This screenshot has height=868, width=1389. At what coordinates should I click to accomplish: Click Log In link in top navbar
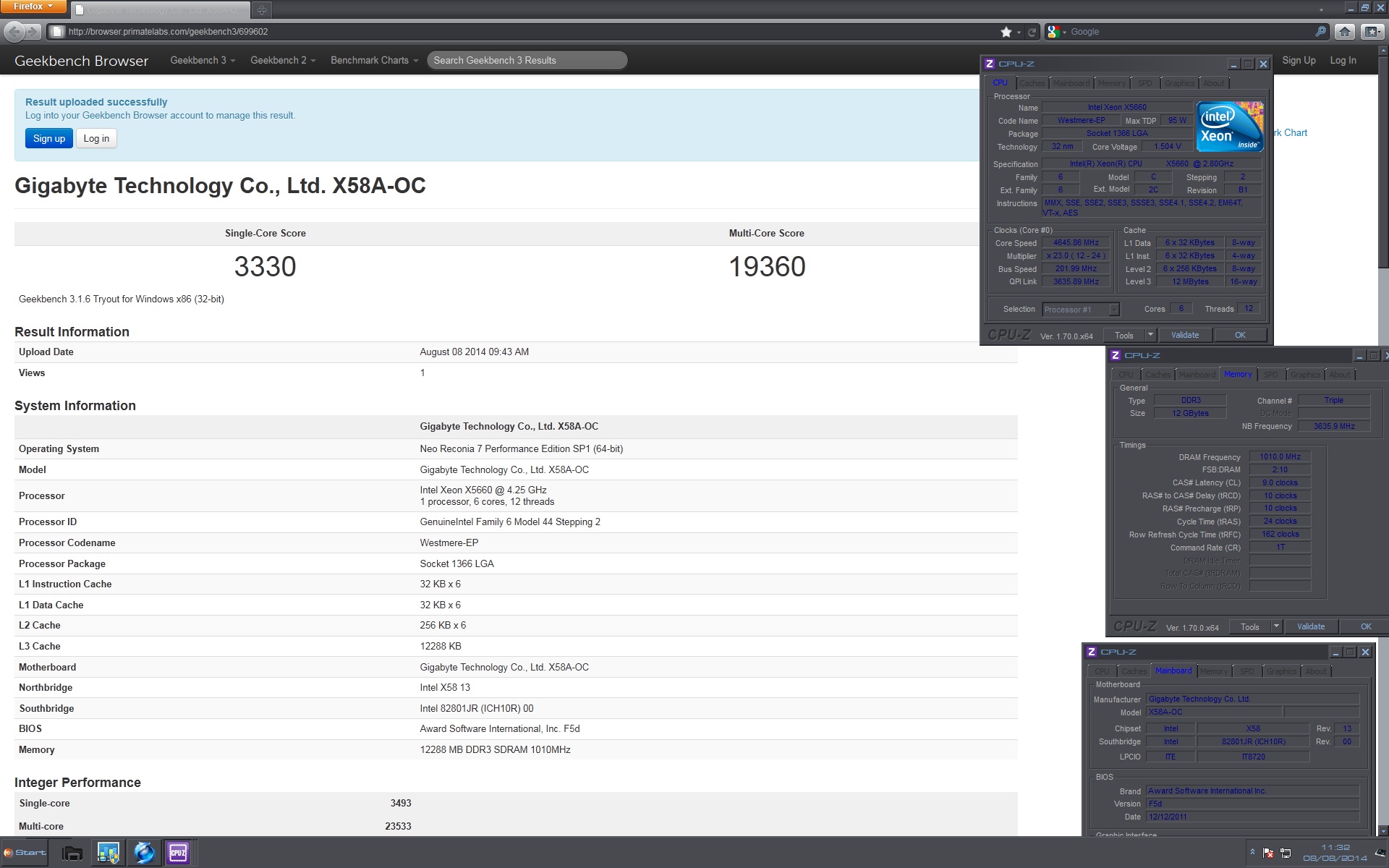(x=1343, y=60)
